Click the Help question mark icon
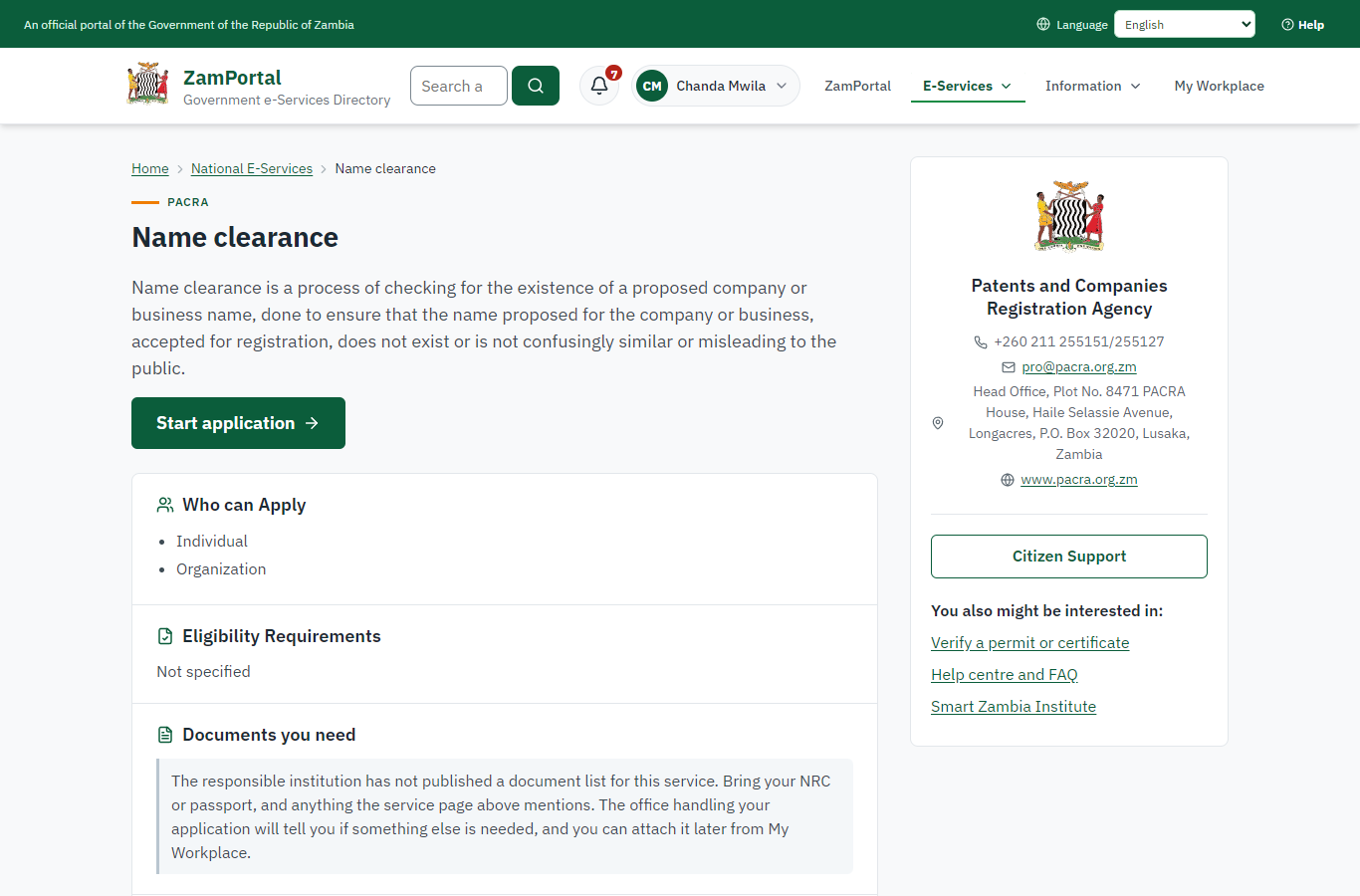The width and height of the screenshot is (1360, 896). (1287, 25)
